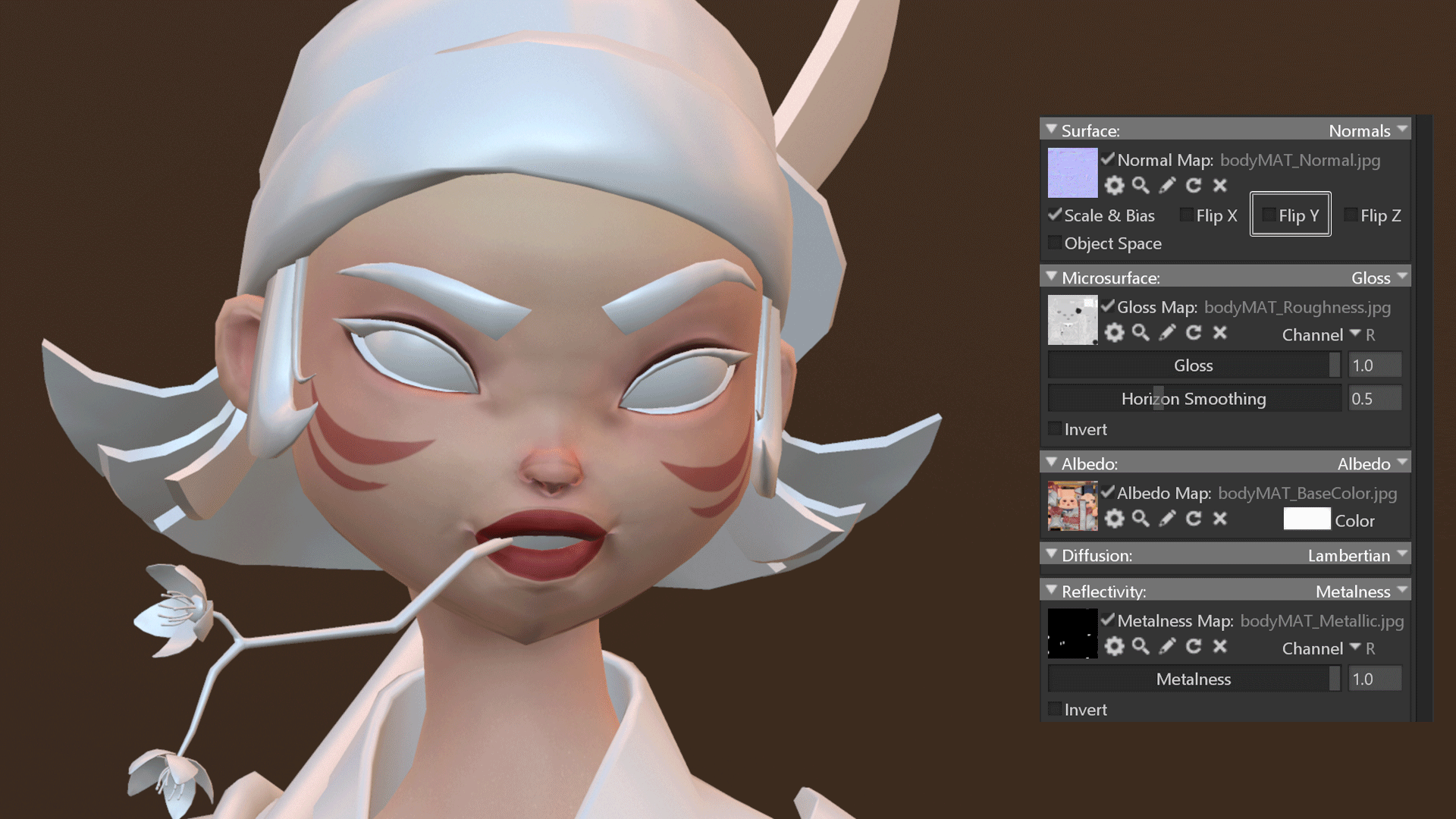Open the Albedo model dropdown
The height and width of the screenshot is (819, 1456).
pos(1373,463)
